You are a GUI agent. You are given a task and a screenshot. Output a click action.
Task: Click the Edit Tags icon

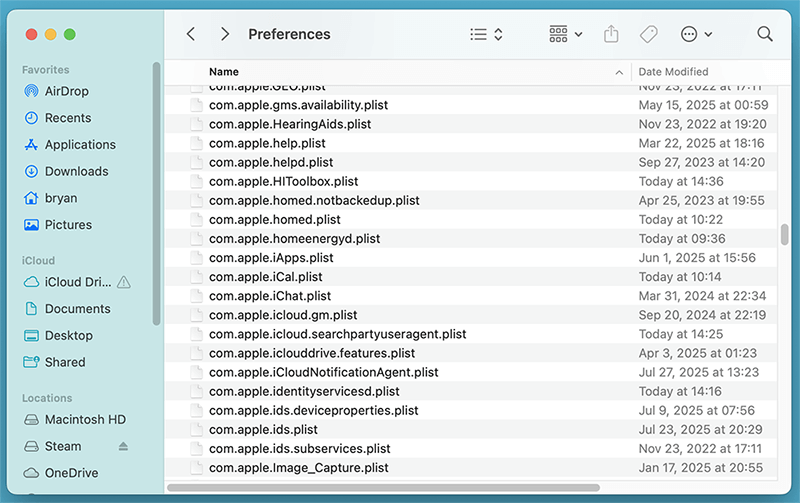[648, 34]
